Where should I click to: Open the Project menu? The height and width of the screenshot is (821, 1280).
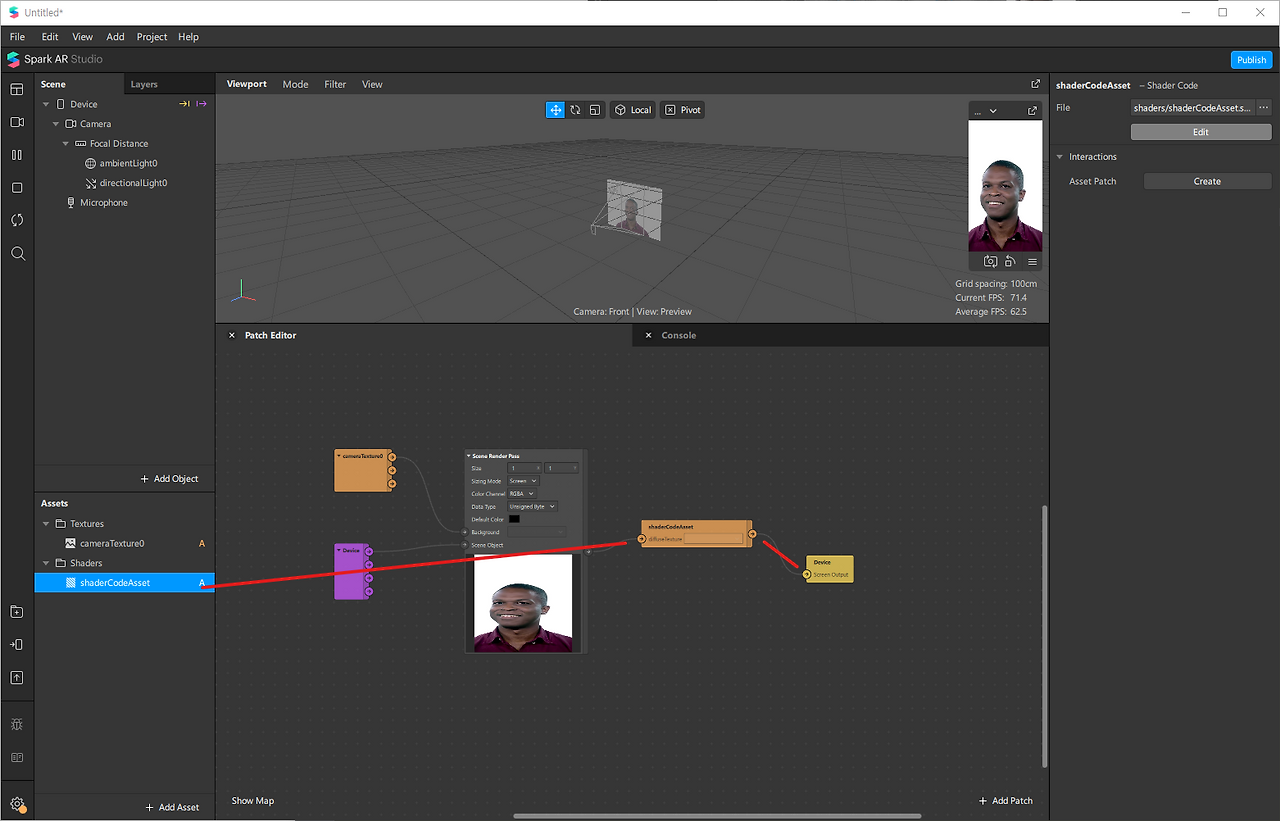(x=152, y=37)
